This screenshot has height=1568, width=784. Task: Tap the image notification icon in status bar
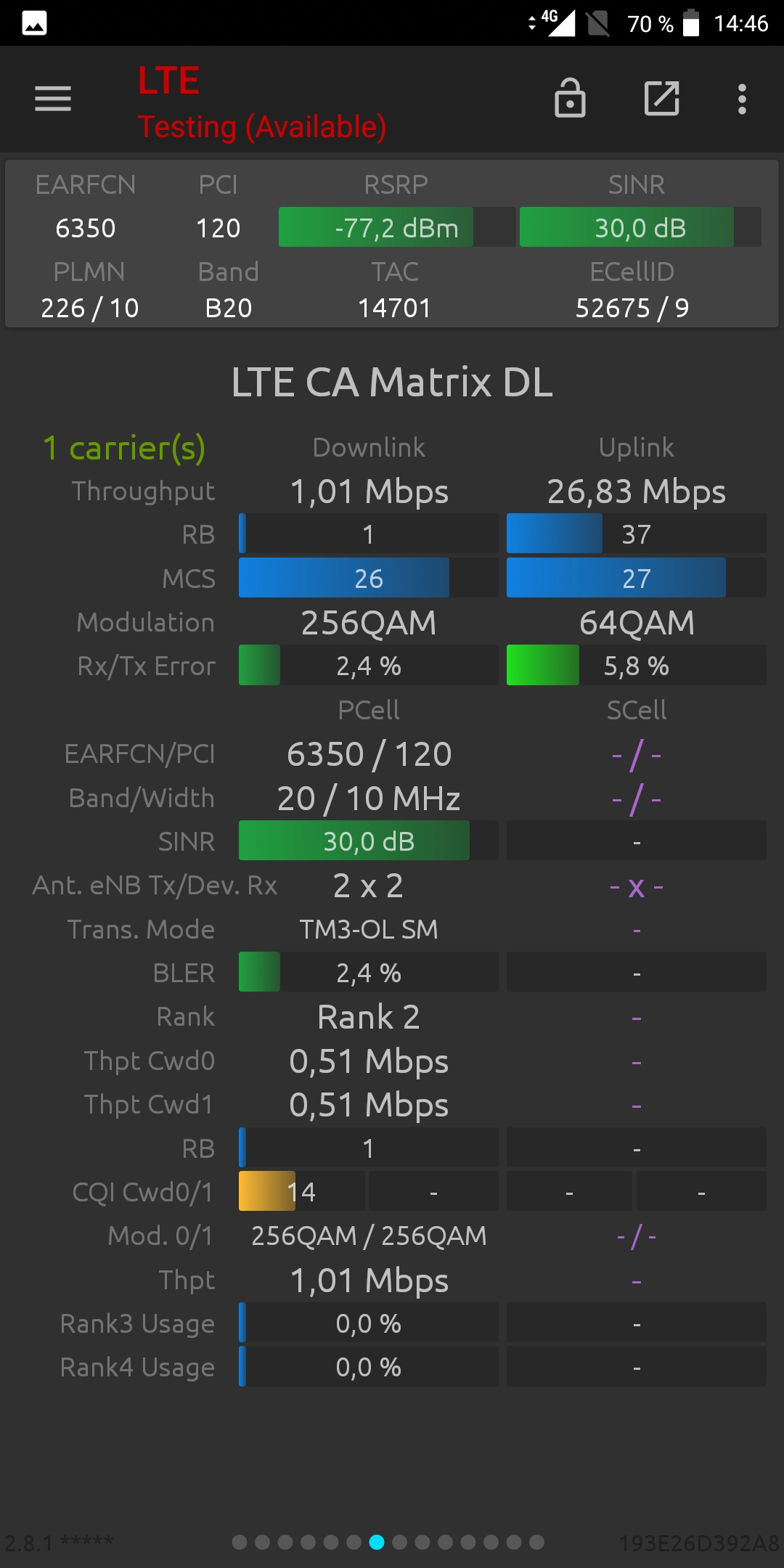pyautogui.click(x=34, y=23)
